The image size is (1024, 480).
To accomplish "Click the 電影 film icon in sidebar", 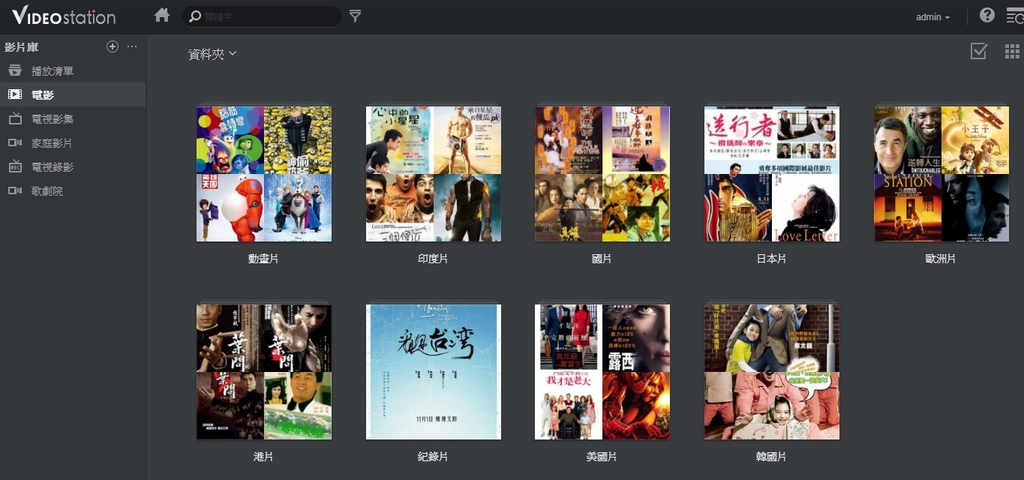I will tap(15, 95).
